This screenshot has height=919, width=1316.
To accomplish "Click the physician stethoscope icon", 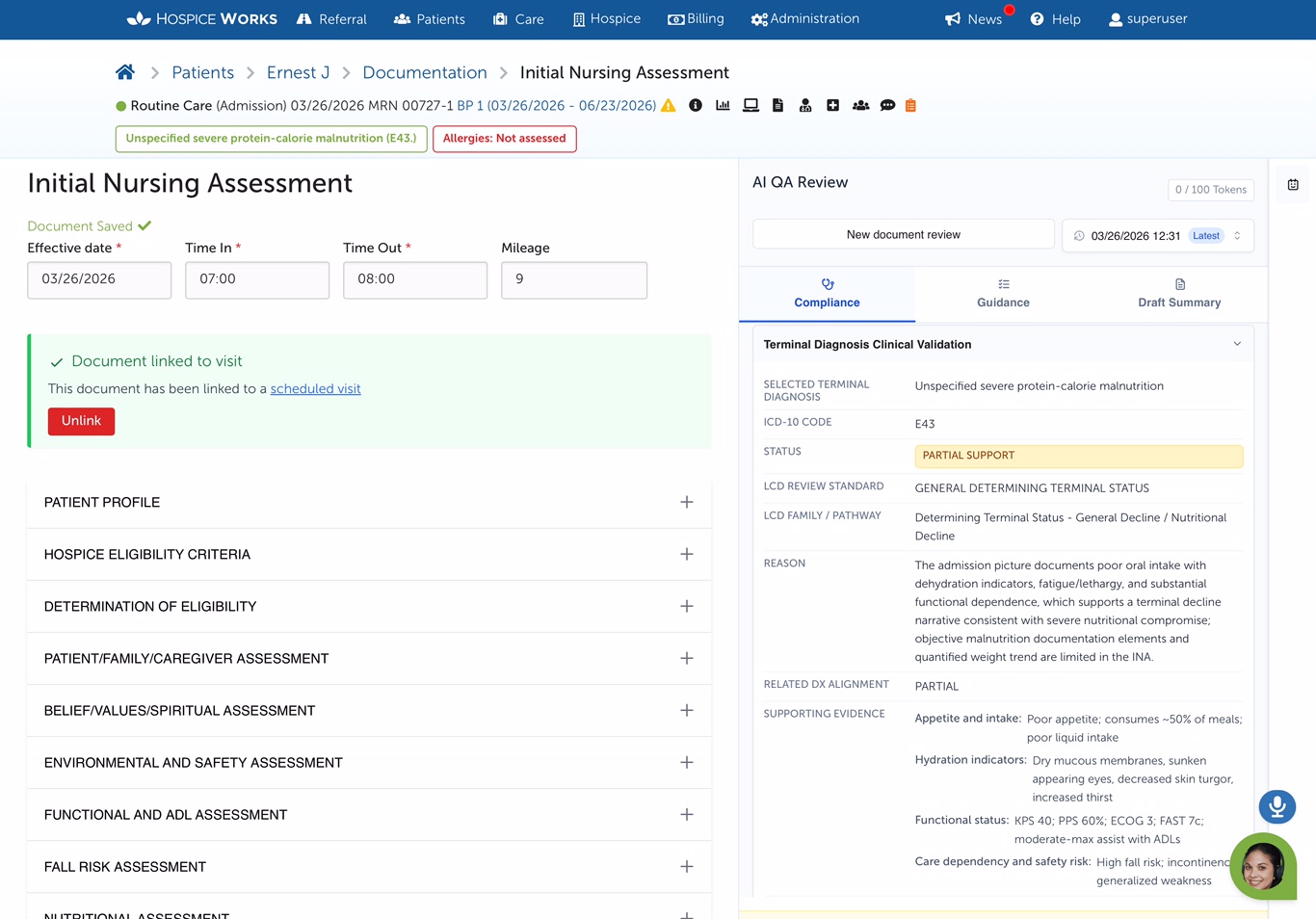I will click(805, 106).
